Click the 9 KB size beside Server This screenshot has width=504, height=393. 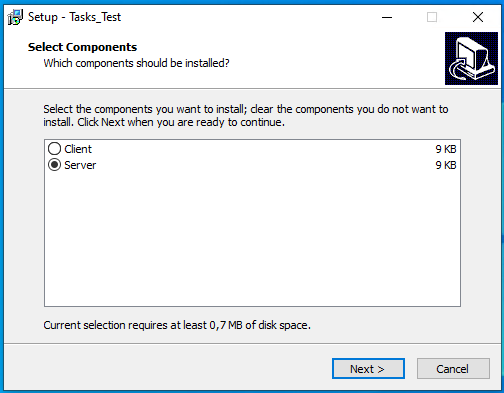pos(446,165)
